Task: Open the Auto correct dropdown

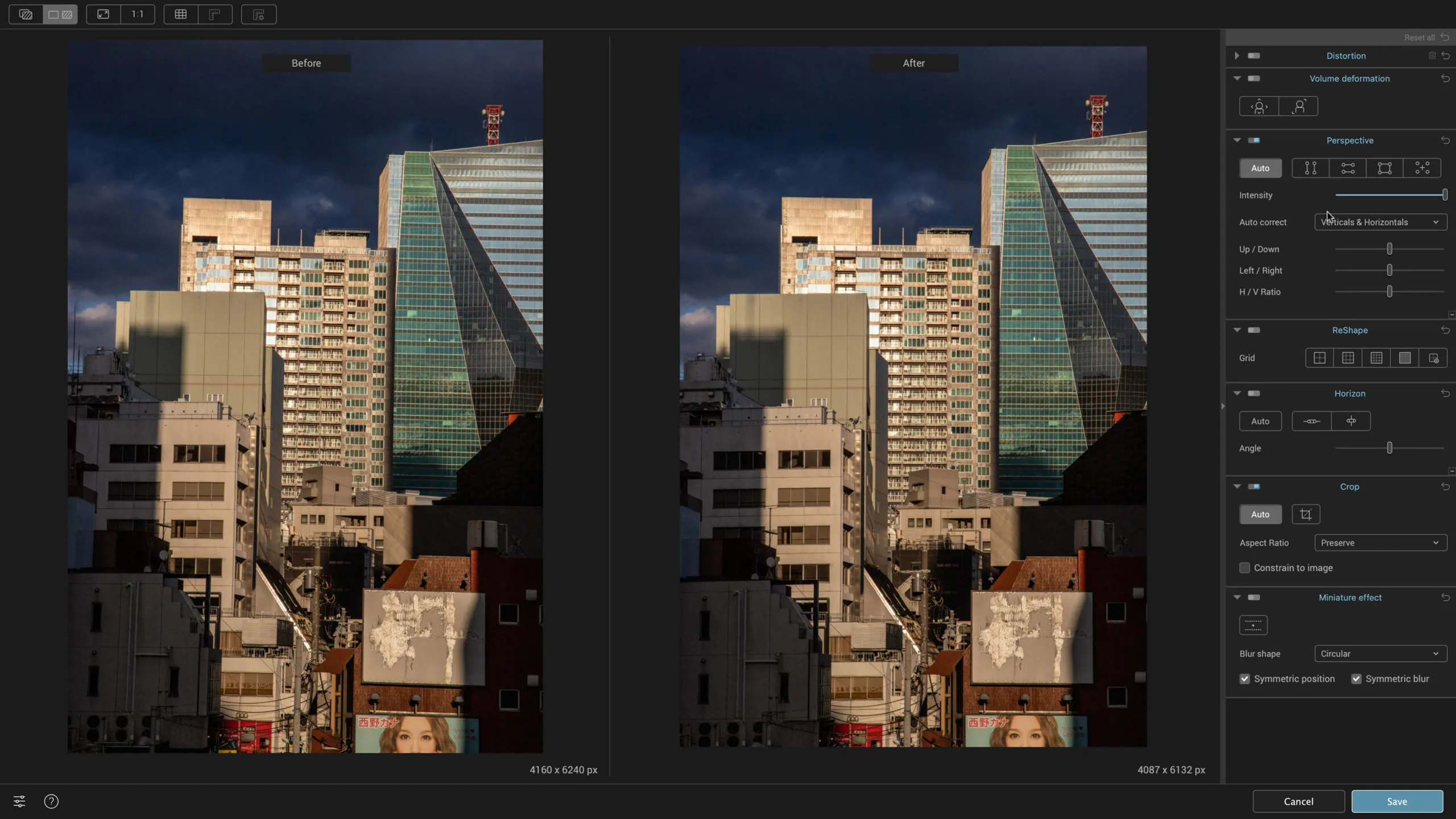Action: click(x=1380, y=222)
